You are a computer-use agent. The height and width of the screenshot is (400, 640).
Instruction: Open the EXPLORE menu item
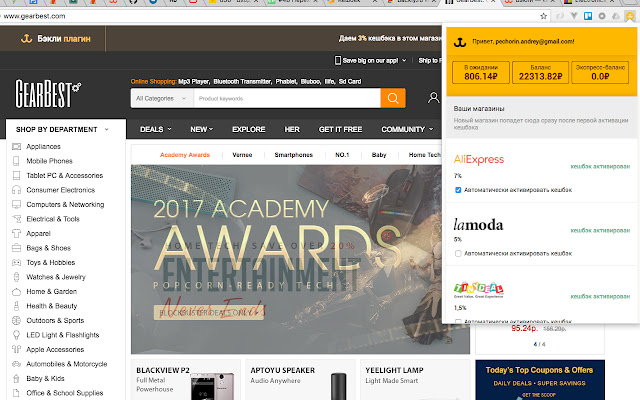(x=249, y=129)
